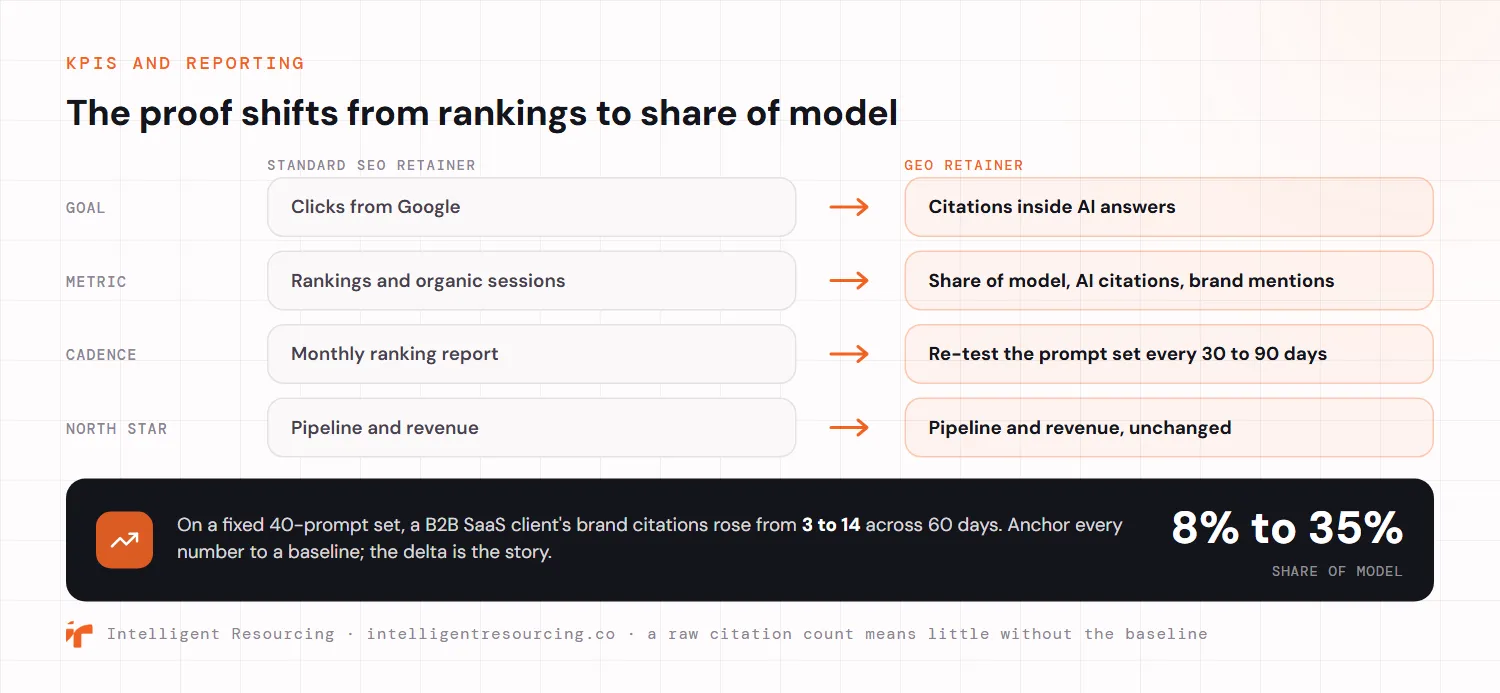Select 'Re-test the prompt set every 30 to 90 days' card
This screenshot has width=1500, height=693.
click(x=1169, y=354)
